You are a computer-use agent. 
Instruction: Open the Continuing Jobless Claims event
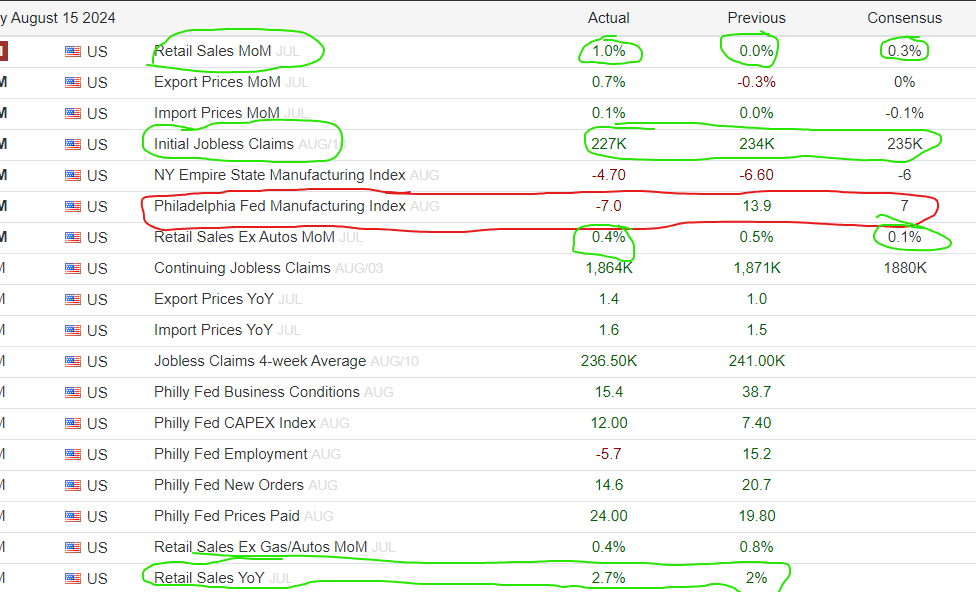coord(242,268)
